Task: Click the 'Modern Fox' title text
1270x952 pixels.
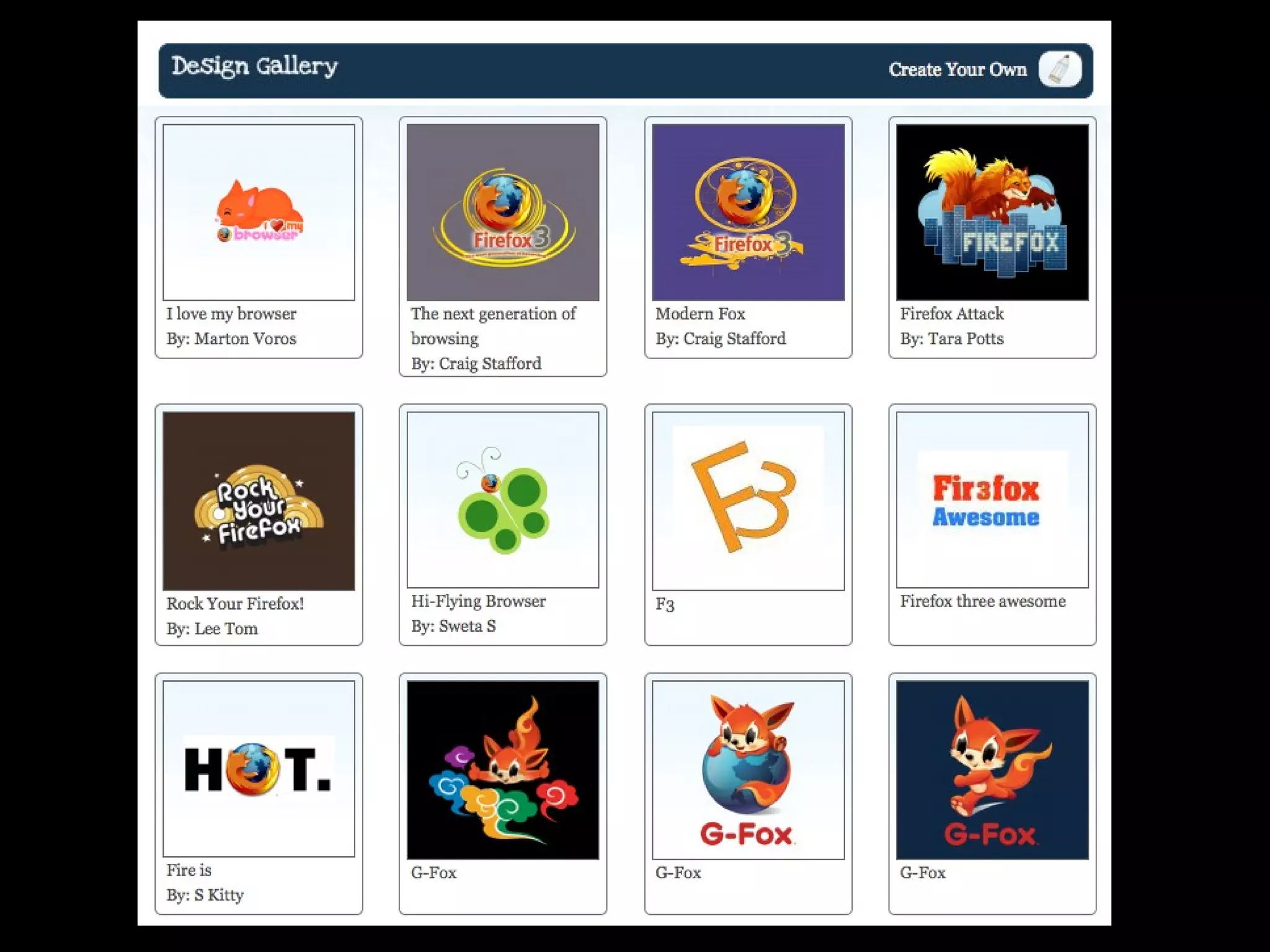Action: click(700, 314)
